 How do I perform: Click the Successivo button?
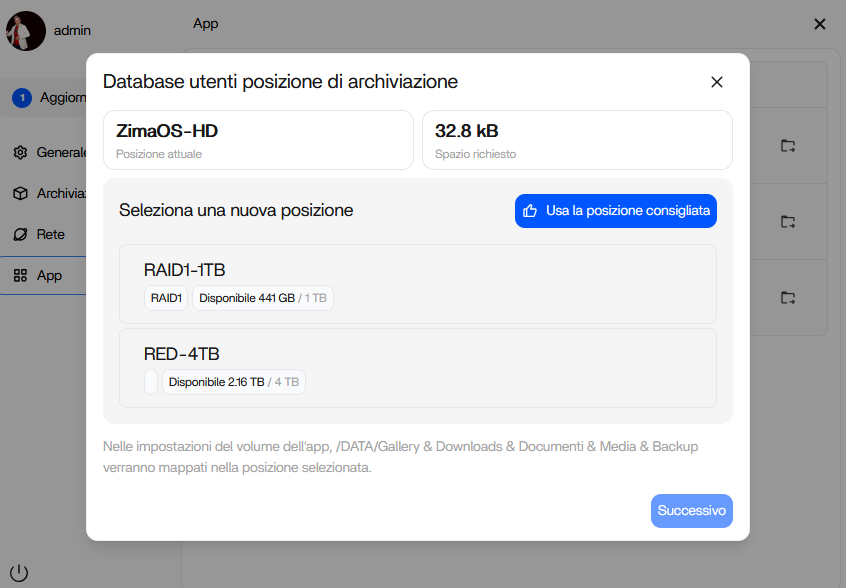tap(691, 510)
